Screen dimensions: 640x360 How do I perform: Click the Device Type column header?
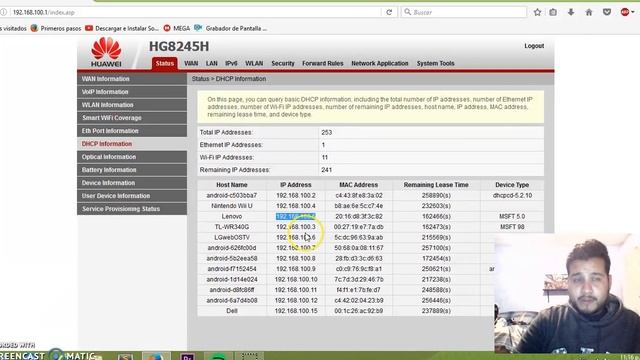[x=512, y=185]
